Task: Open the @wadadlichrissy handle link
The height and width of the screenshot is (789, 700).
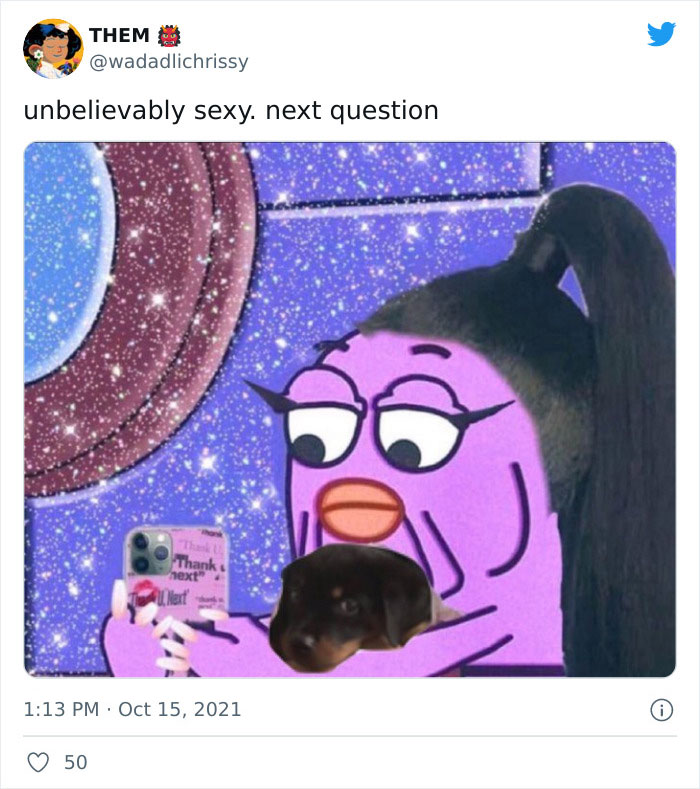Action: coord(169,62)
